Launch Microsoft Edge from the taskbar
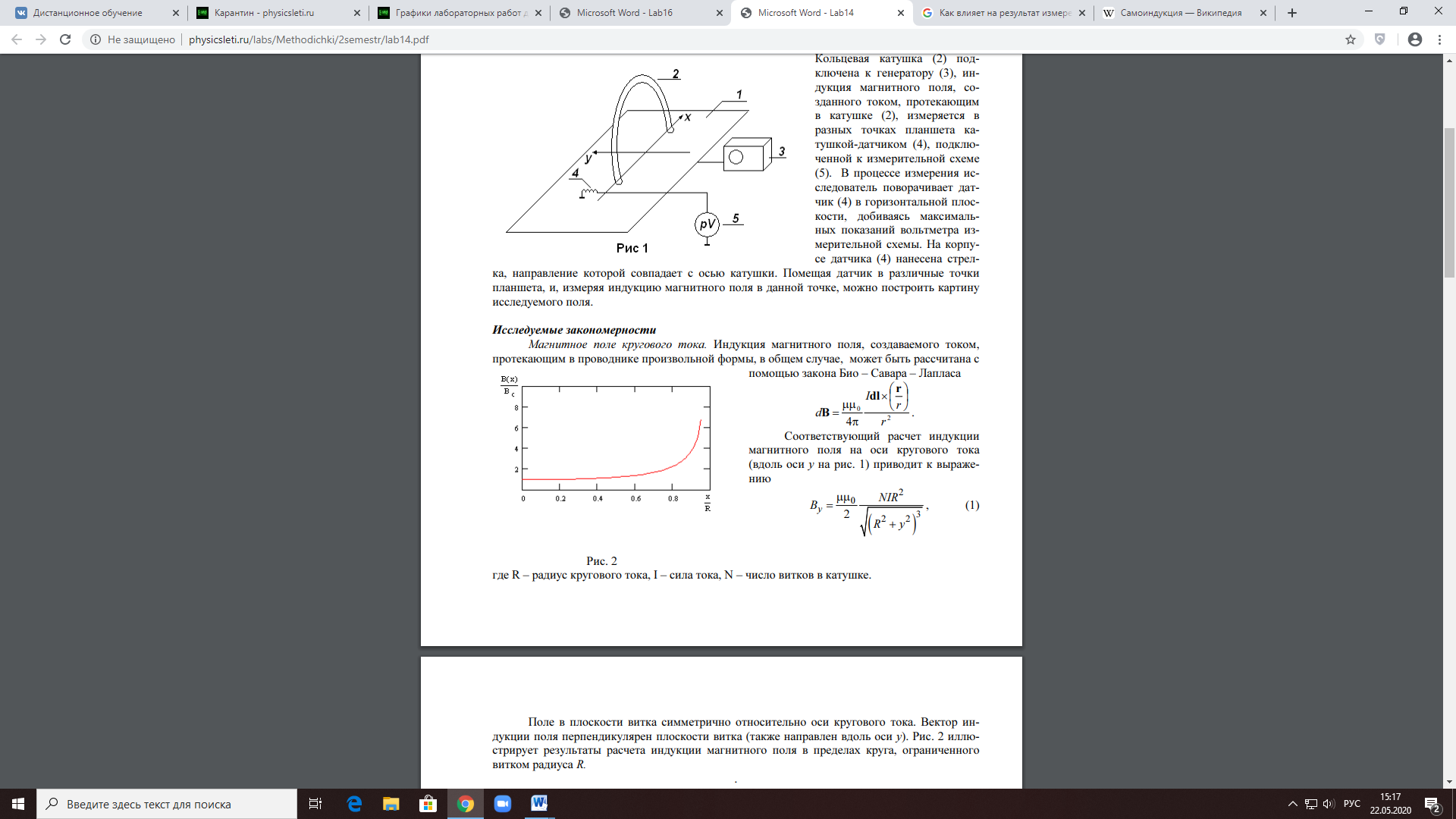The height and width of the screenshot is (819, 1456). coord(354,804)
